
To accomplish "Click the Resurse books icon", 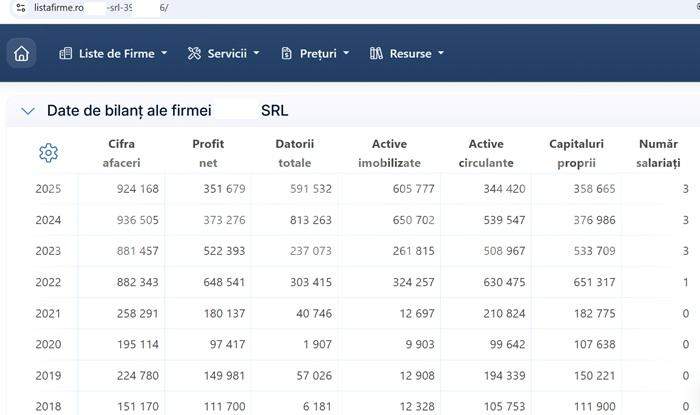I will point(376,54).
